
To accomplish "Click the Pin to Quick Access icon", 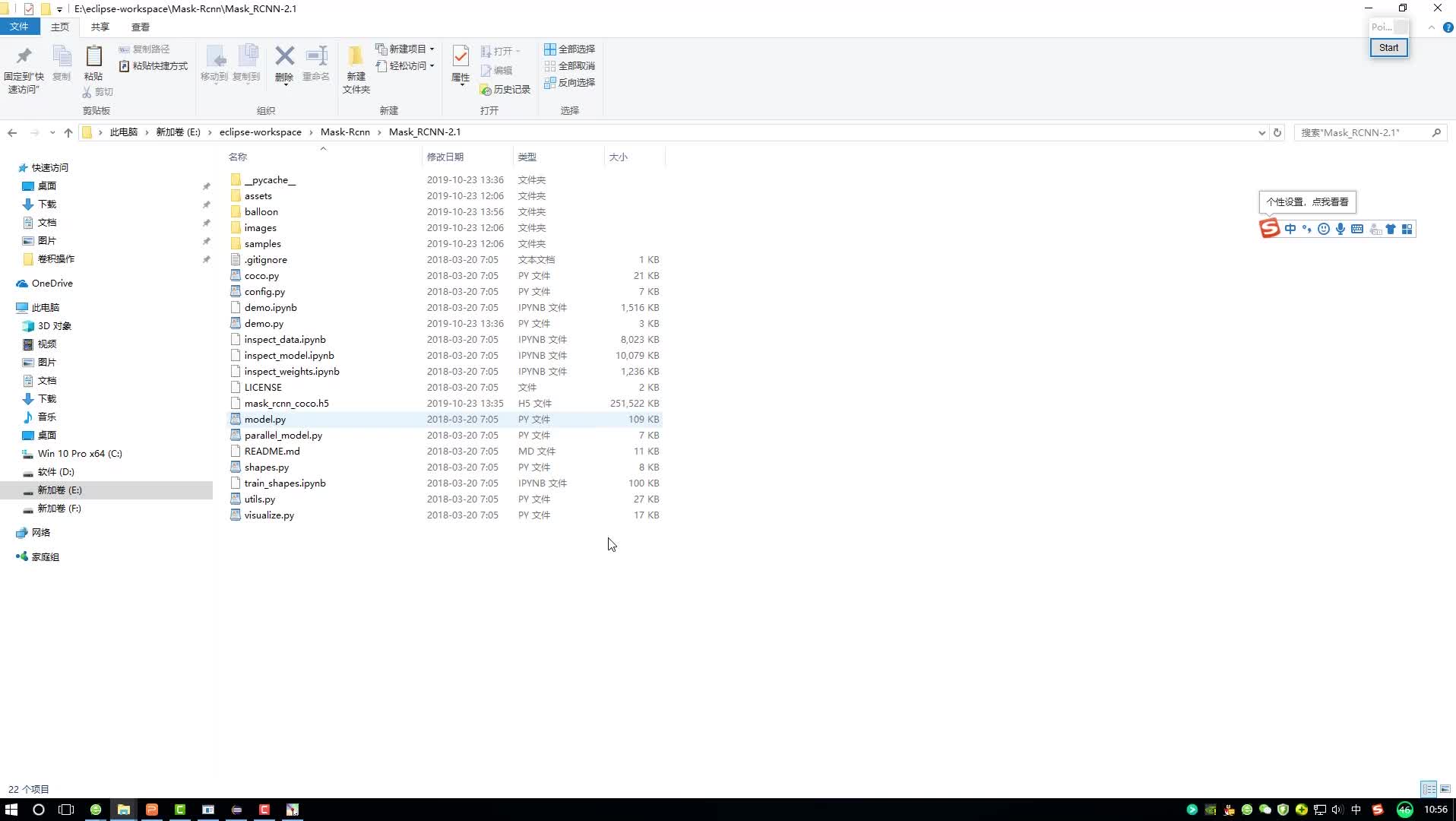I will (x=24, y=55).
